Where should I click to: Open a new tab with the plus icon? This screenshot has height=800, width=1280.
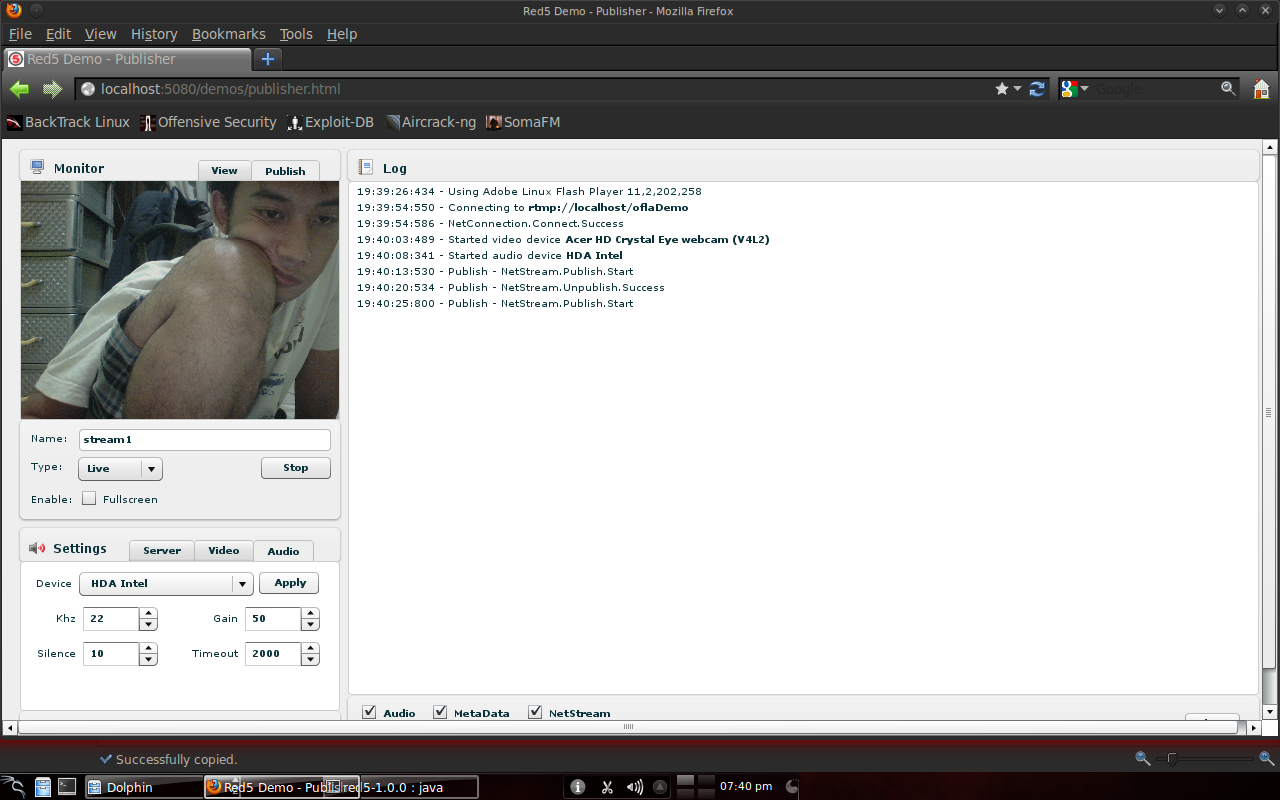[x=267, y=59]
